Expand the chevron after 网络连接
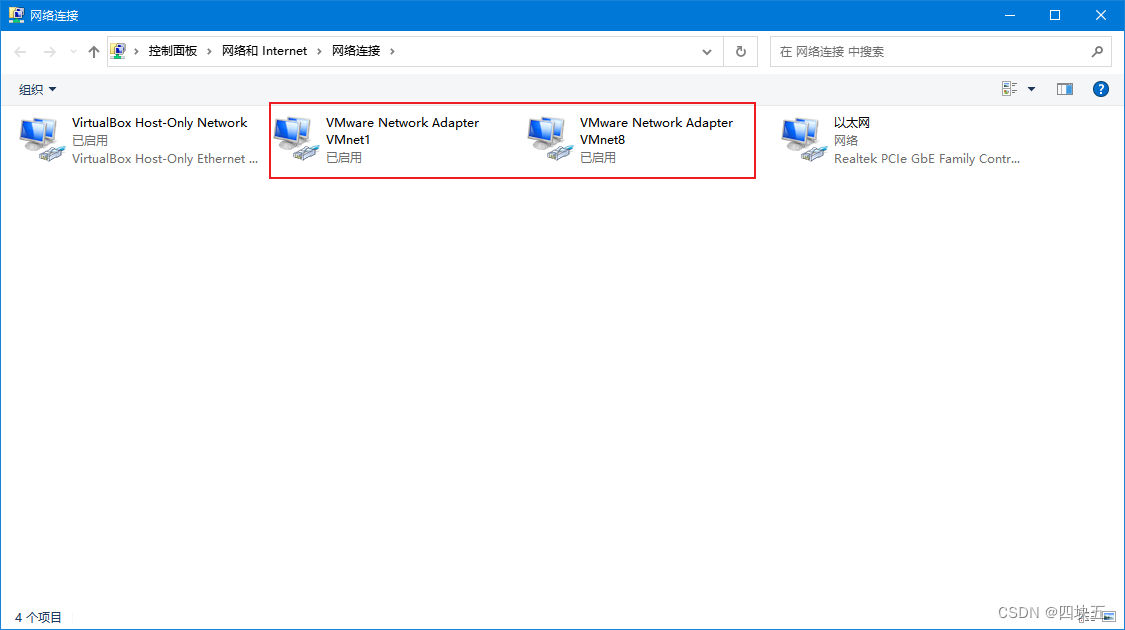The width and height of the screenshot is (1125, 630). (392, 52)
